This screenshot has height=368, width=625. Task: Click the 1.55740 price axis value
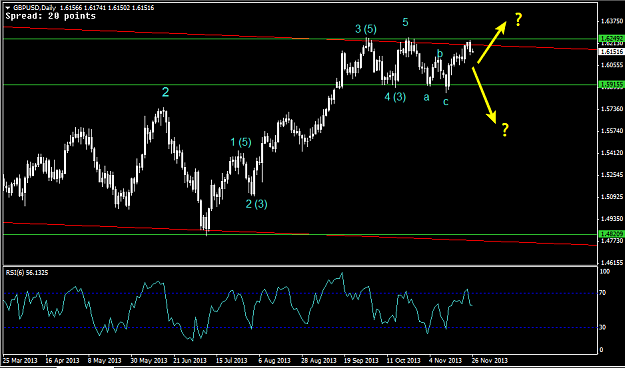(x=611, y=131)
